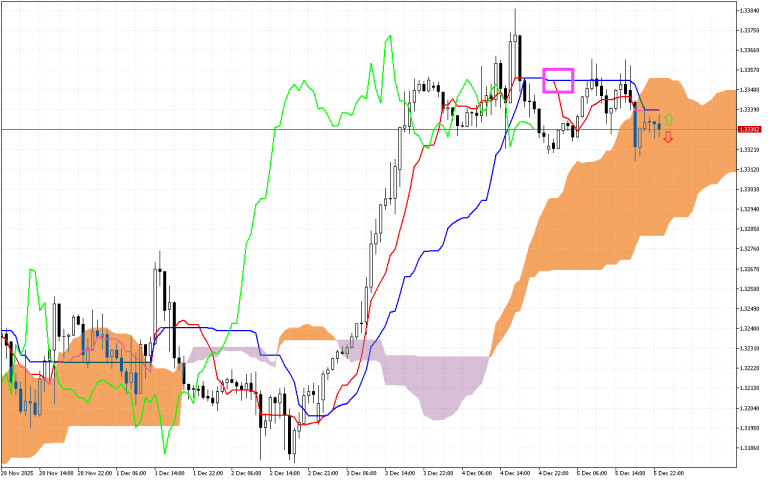Click price scale value 1.32490
This screenshot has height=480, width=768.
(749, 309)
